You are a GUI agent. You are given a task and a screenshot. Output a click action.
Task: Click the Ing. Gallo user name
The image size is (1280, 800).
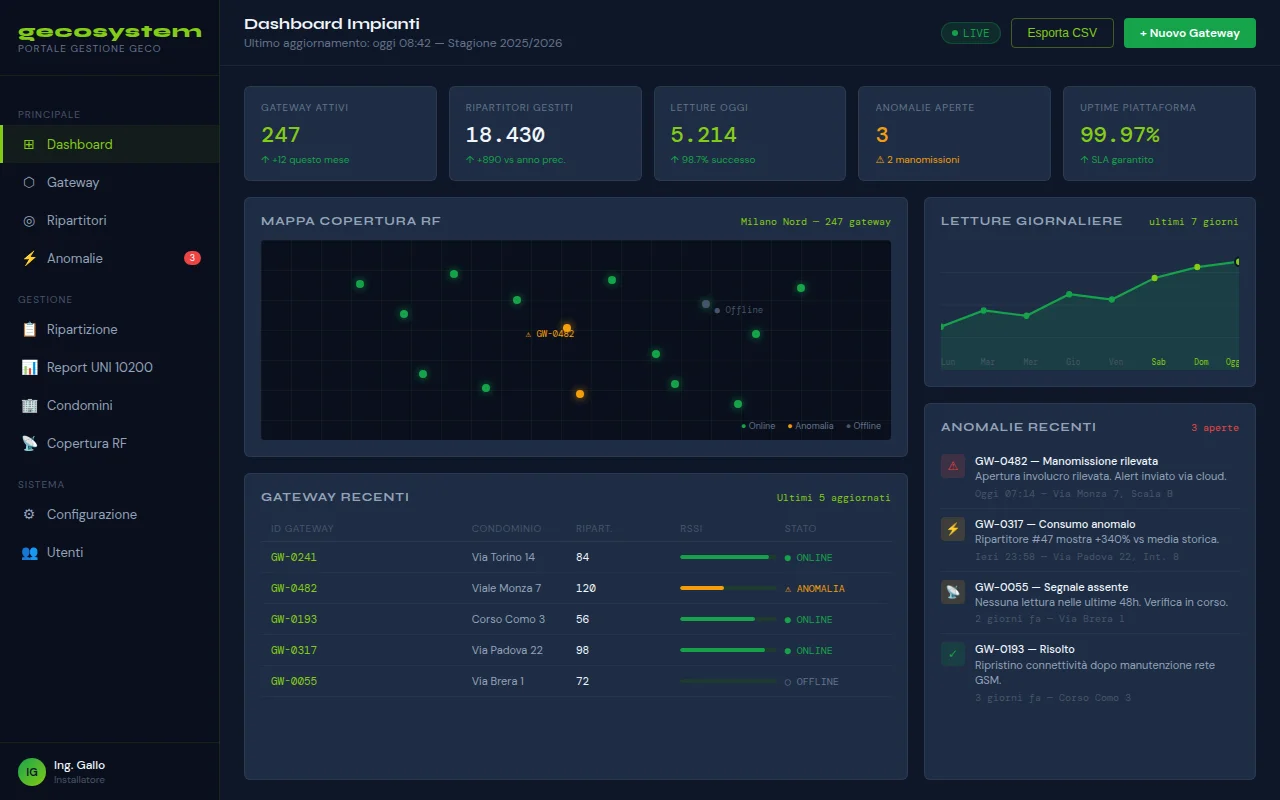pos(79,765)
